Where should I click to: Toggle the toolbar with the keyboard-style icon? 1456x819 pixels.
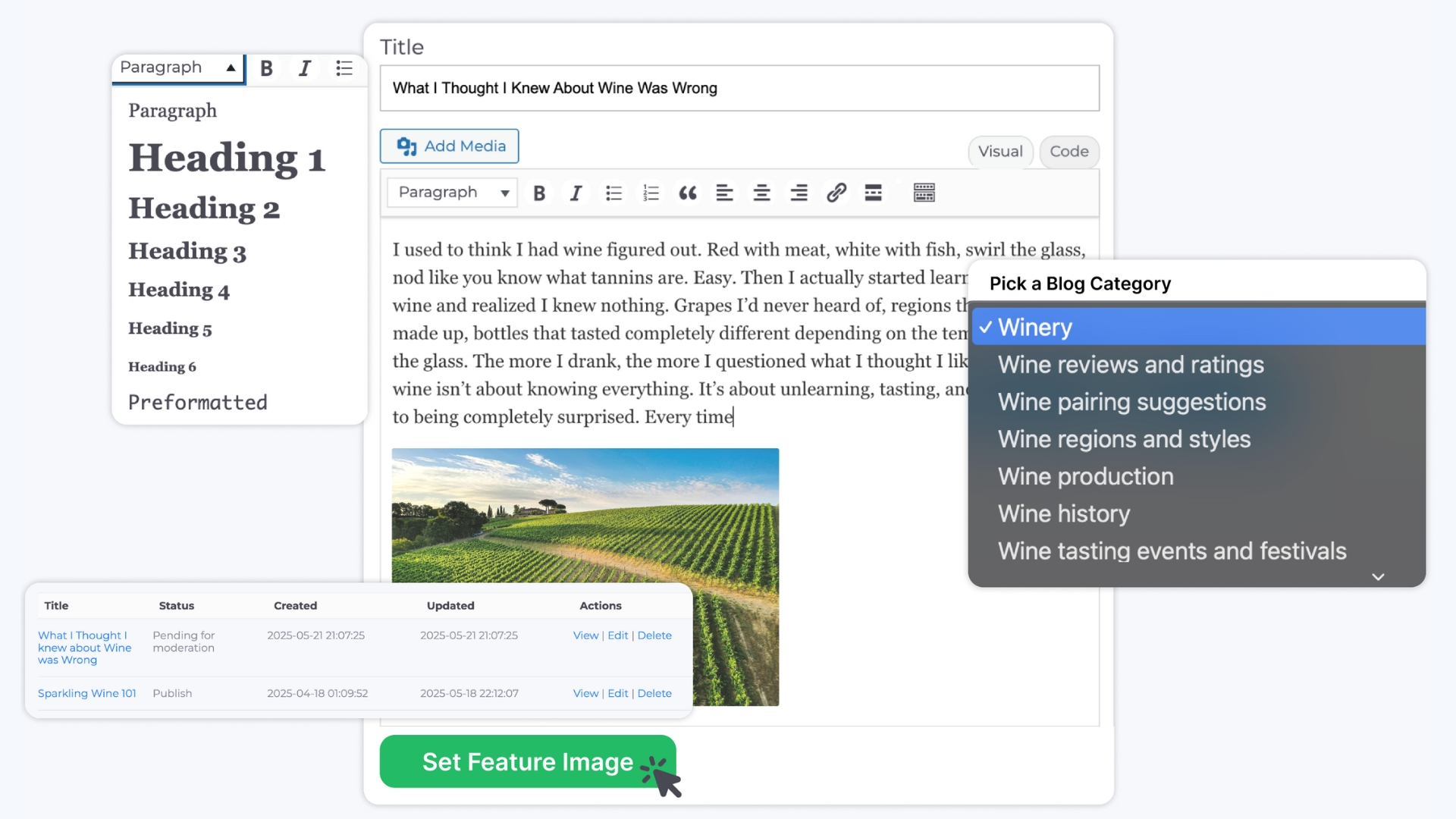click(924, 193)
